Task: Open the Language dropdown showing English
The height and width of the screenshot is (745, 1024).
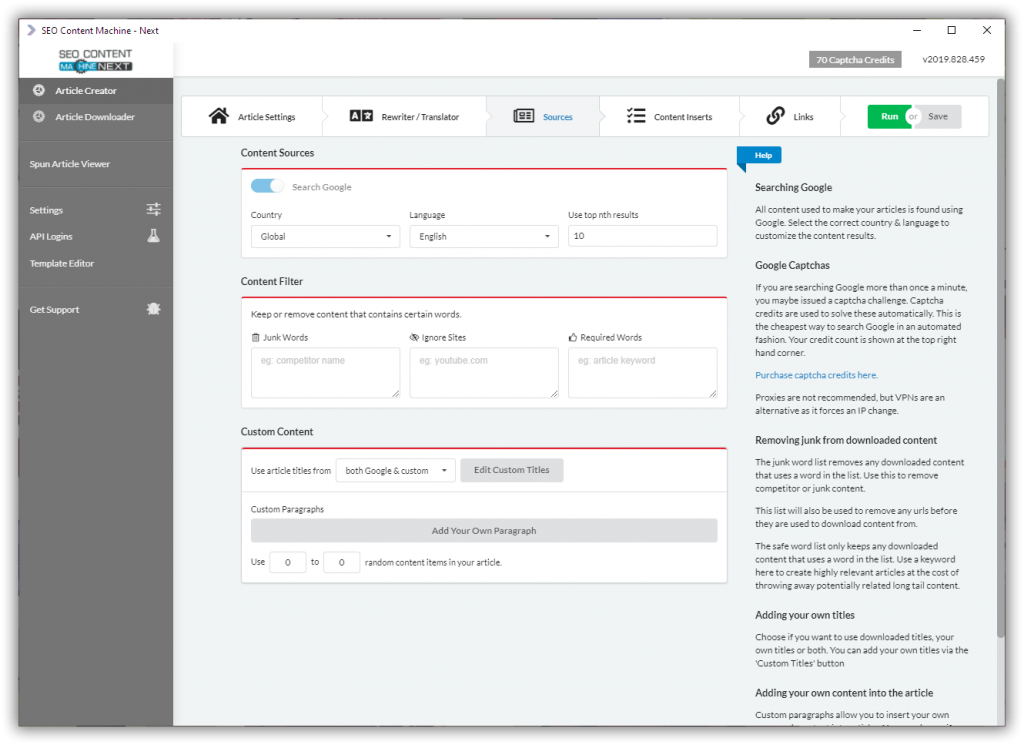Action: (x=484, y=236)
